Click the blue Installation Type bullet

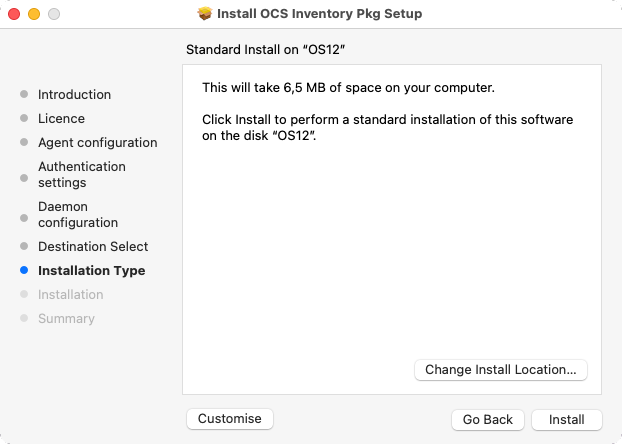pyautogui.click(x=24, y=270)
